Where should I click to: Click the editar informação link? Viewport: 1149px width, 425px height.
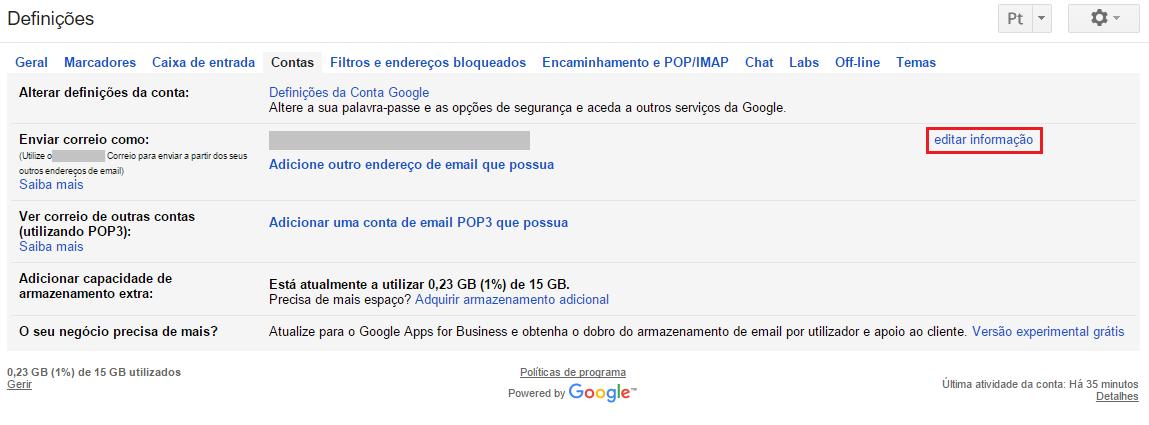pyautogui.click(x=983, y=140)
